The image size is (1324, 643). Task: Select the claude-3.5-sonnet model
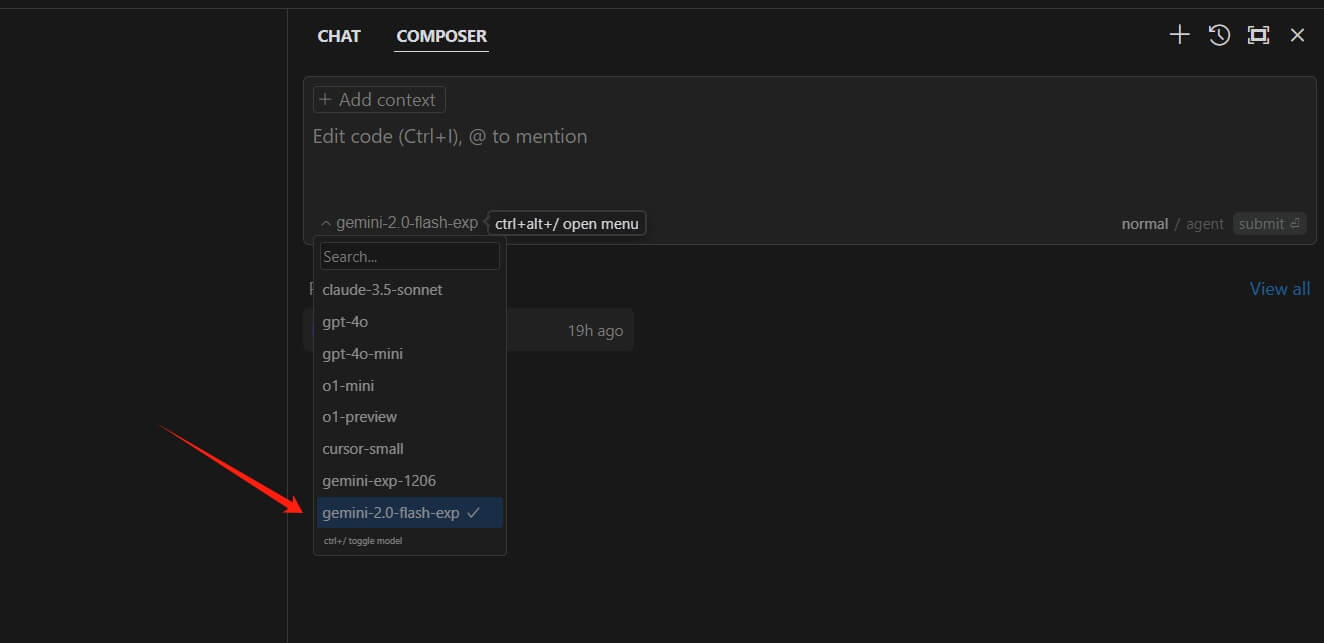[382, 289]
